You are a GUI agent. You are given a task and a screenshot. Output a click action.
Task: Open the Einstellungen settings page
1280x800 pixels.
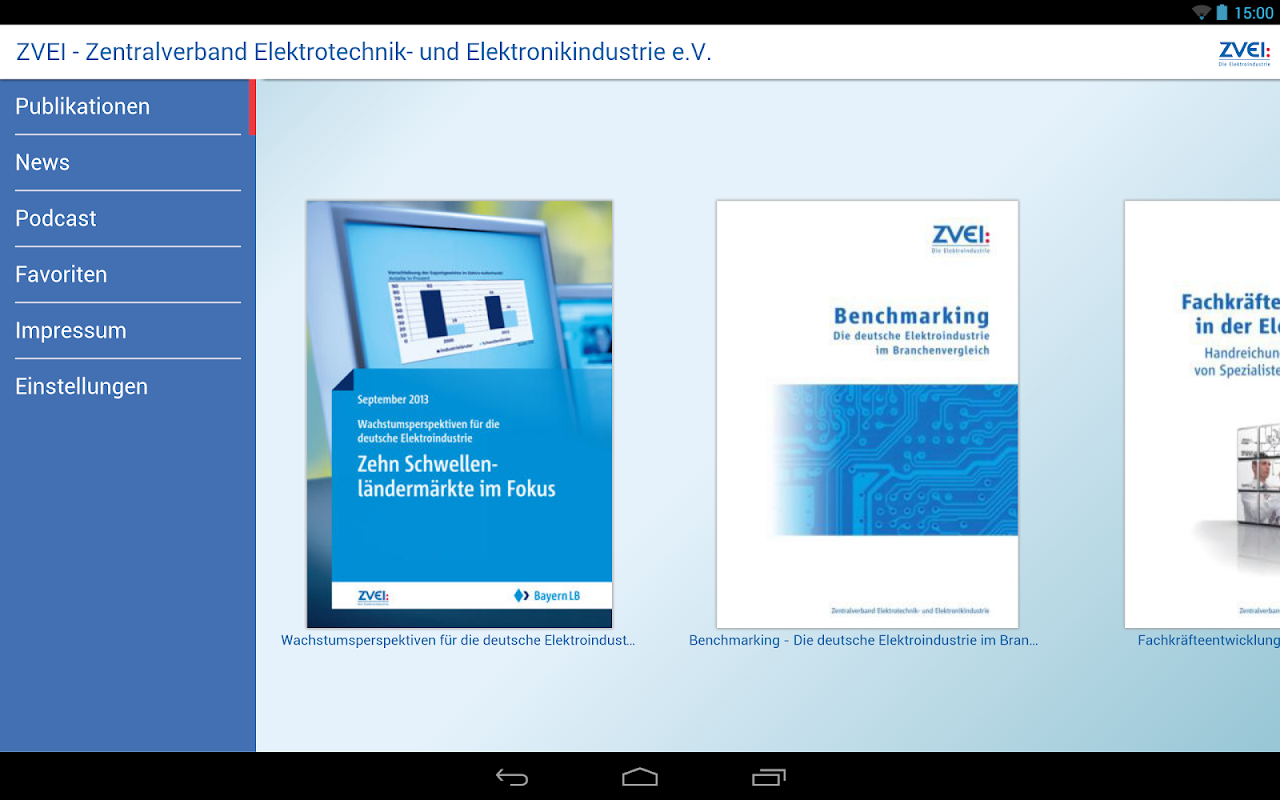(x=128, y=387)
